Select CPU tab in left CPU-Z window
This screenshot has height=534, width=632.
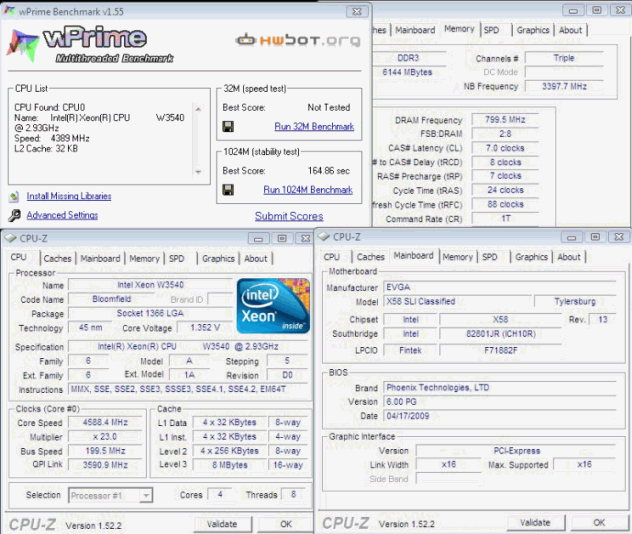(19, 257)
